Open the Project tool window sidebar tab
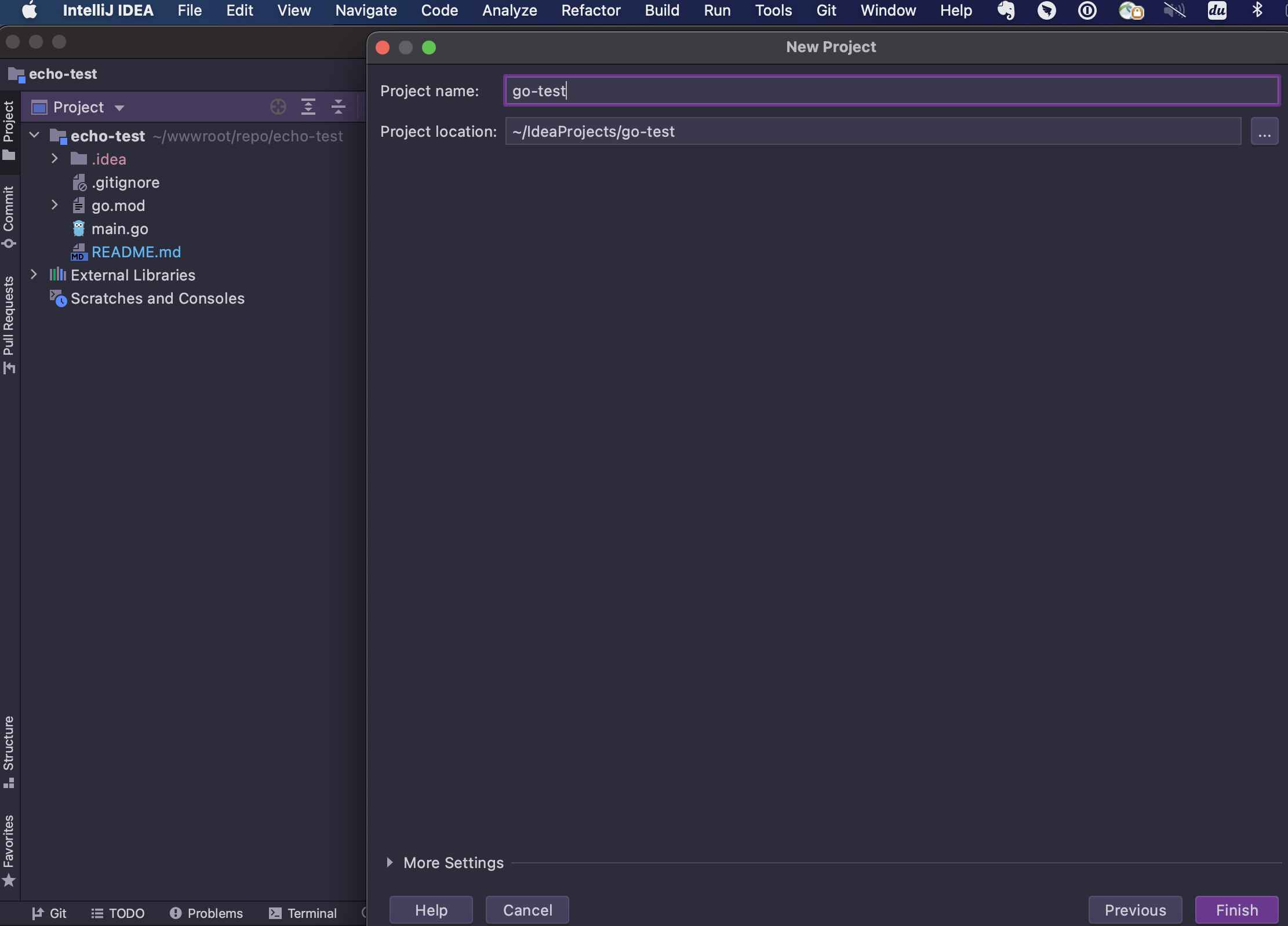The image size is (1288, 926). [x=9, y=130]
